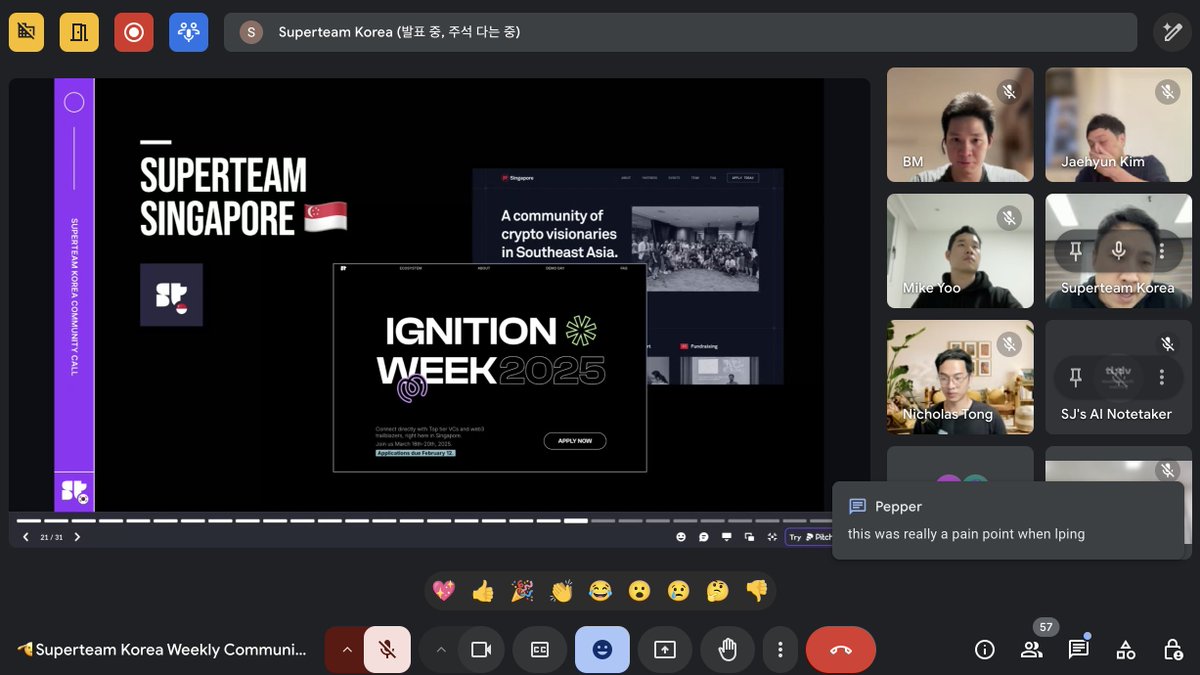
Task: Open the chat panel icon
Action: point(1078,650)
